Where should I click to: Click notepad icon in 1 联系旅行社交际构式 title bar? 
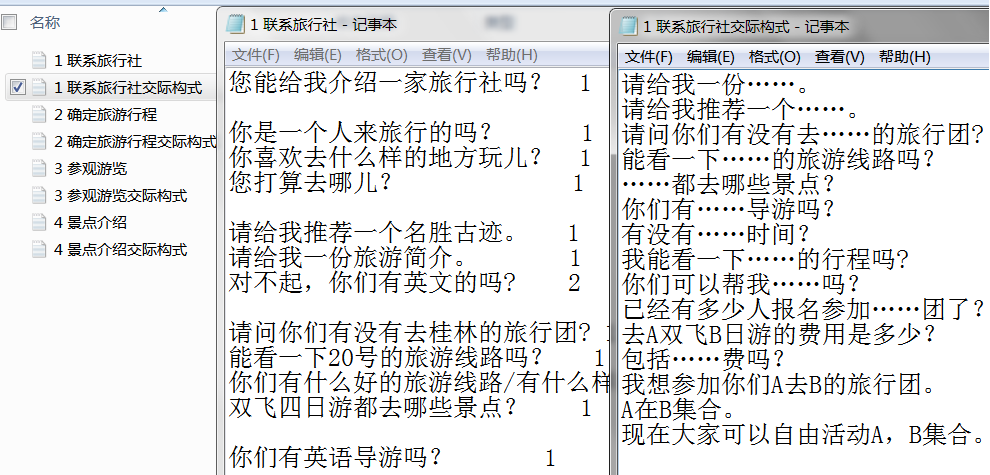[629, 26]
